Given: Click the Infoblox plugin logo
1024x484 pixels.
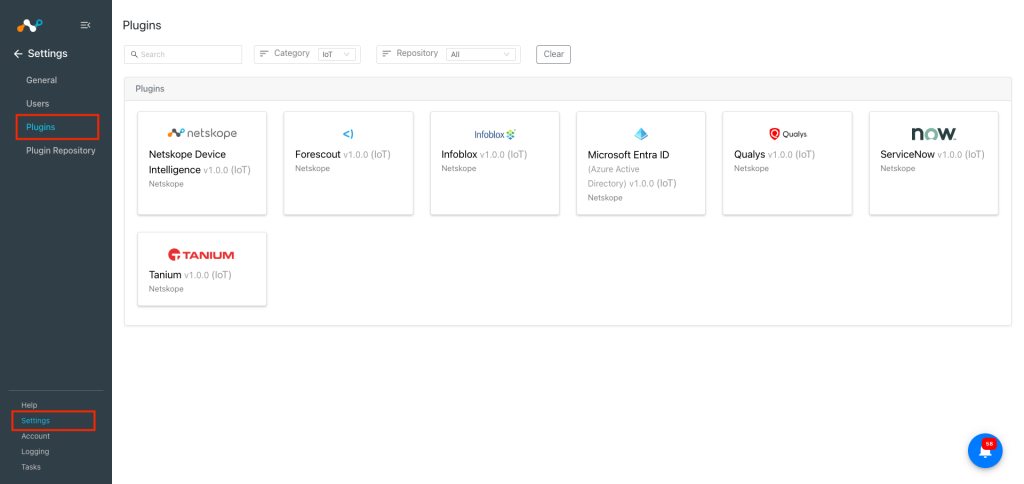Looking at the screenshot, I should click(494, 134).
